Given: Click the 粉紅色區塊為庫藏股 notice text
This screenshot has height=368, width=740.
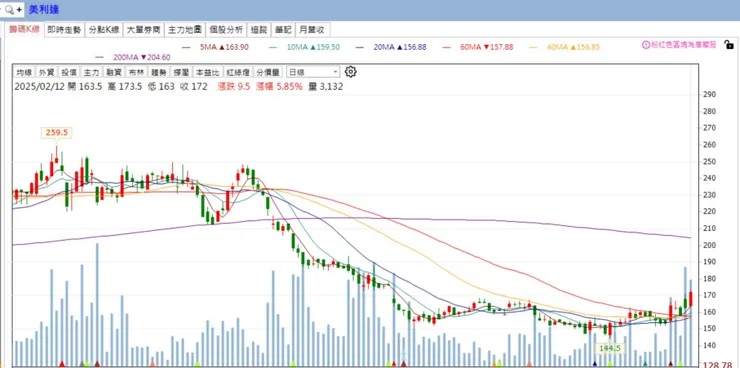Looking at the screenshot, I should [684, 45].
